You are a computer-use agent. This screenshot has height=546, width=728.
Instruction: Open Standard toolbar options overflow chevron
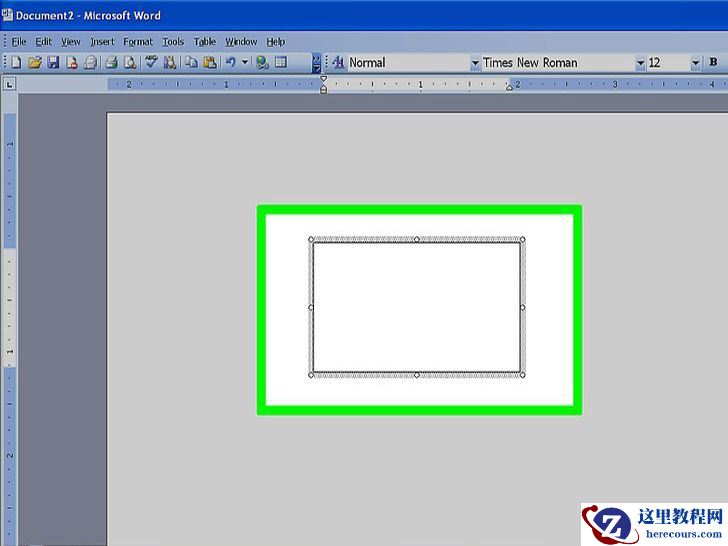click(316, 63)
